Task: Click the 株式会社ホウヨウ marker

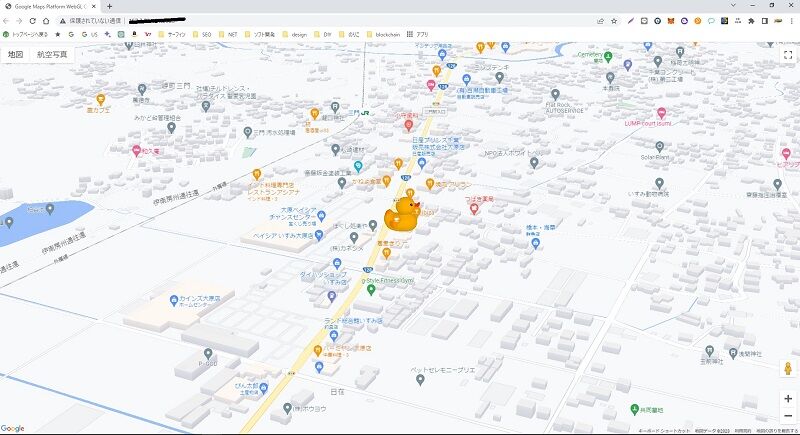Action: click(287, 408)
